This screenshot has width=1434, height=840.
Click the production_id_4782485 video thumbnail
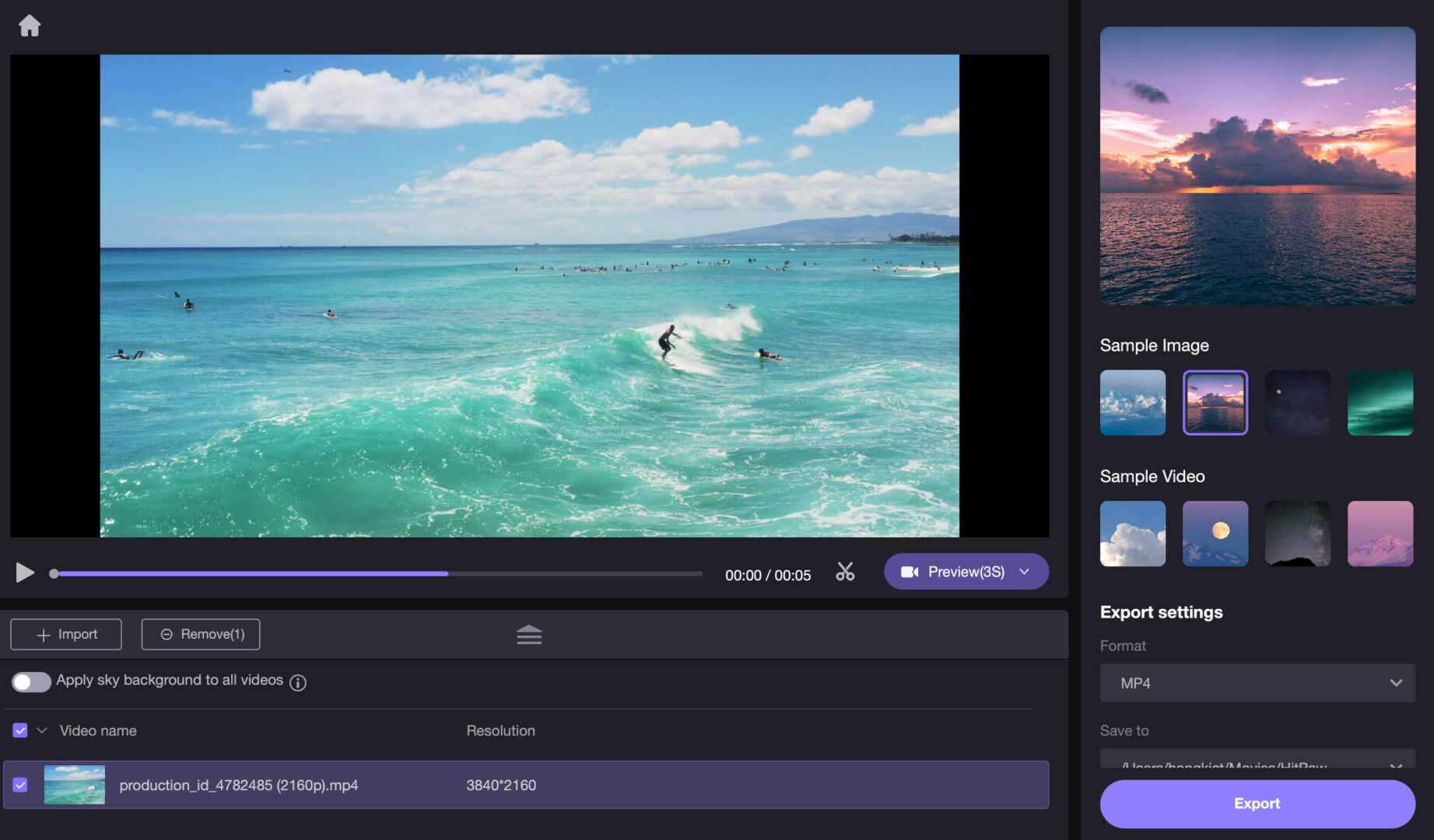[75, 785]
